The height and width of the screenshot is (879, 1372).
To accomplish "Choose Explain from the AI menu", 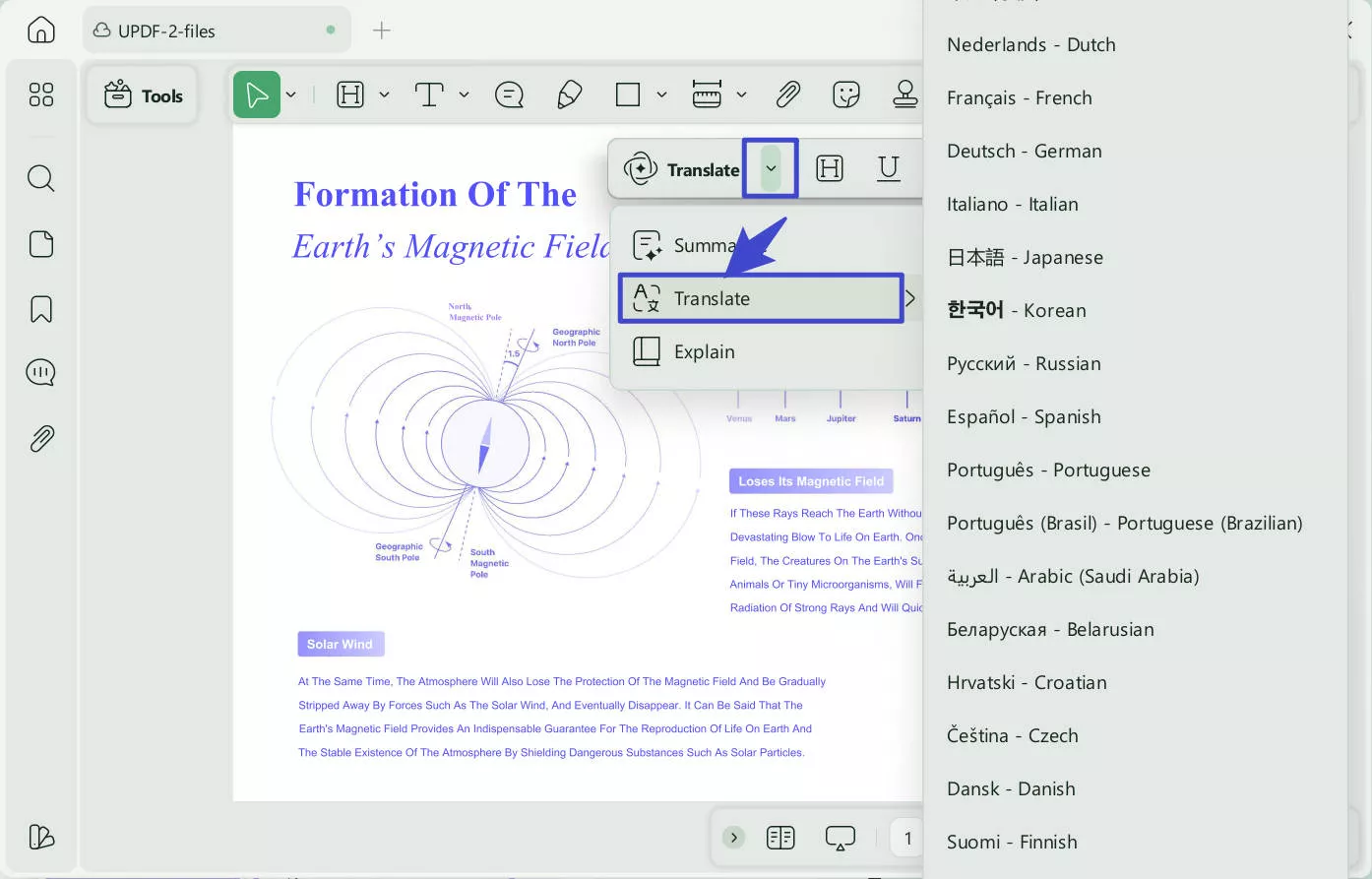I will point(704,351).
